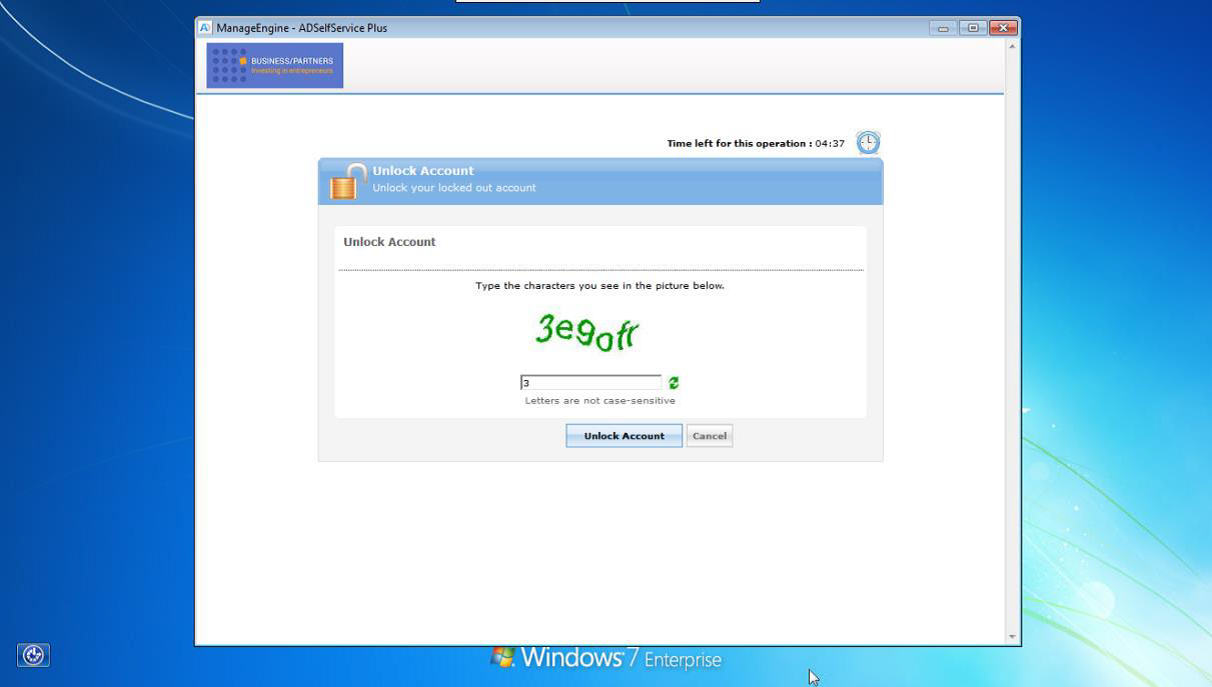
Task: Click the Ease of Access icon
Action: [33, 655]
